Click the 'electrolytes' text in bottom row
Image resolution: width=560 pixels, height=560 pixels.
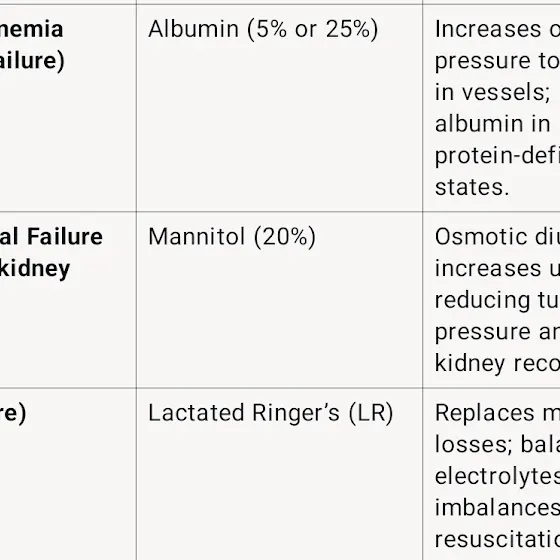498,476
